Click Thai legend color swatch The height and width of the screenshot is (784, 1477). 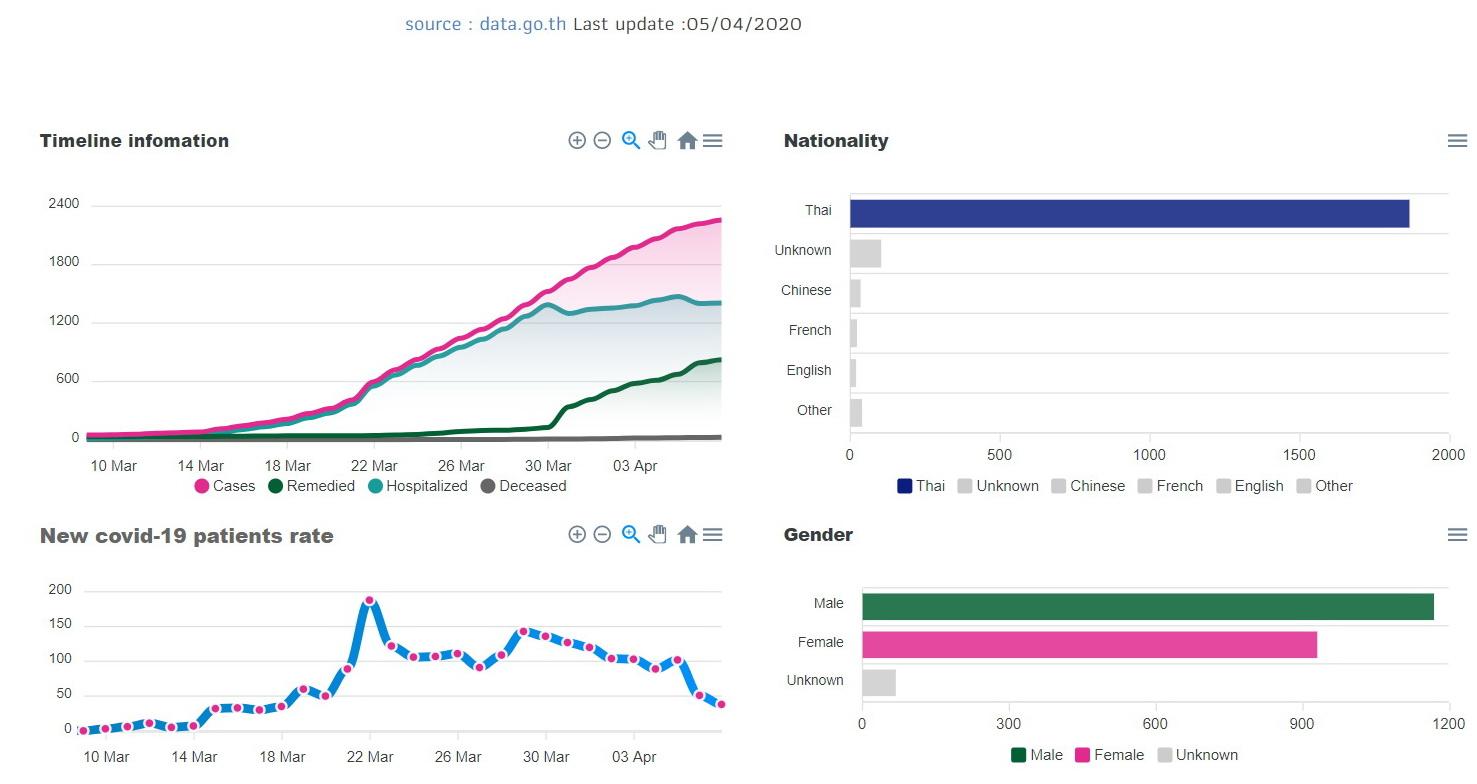905,486
